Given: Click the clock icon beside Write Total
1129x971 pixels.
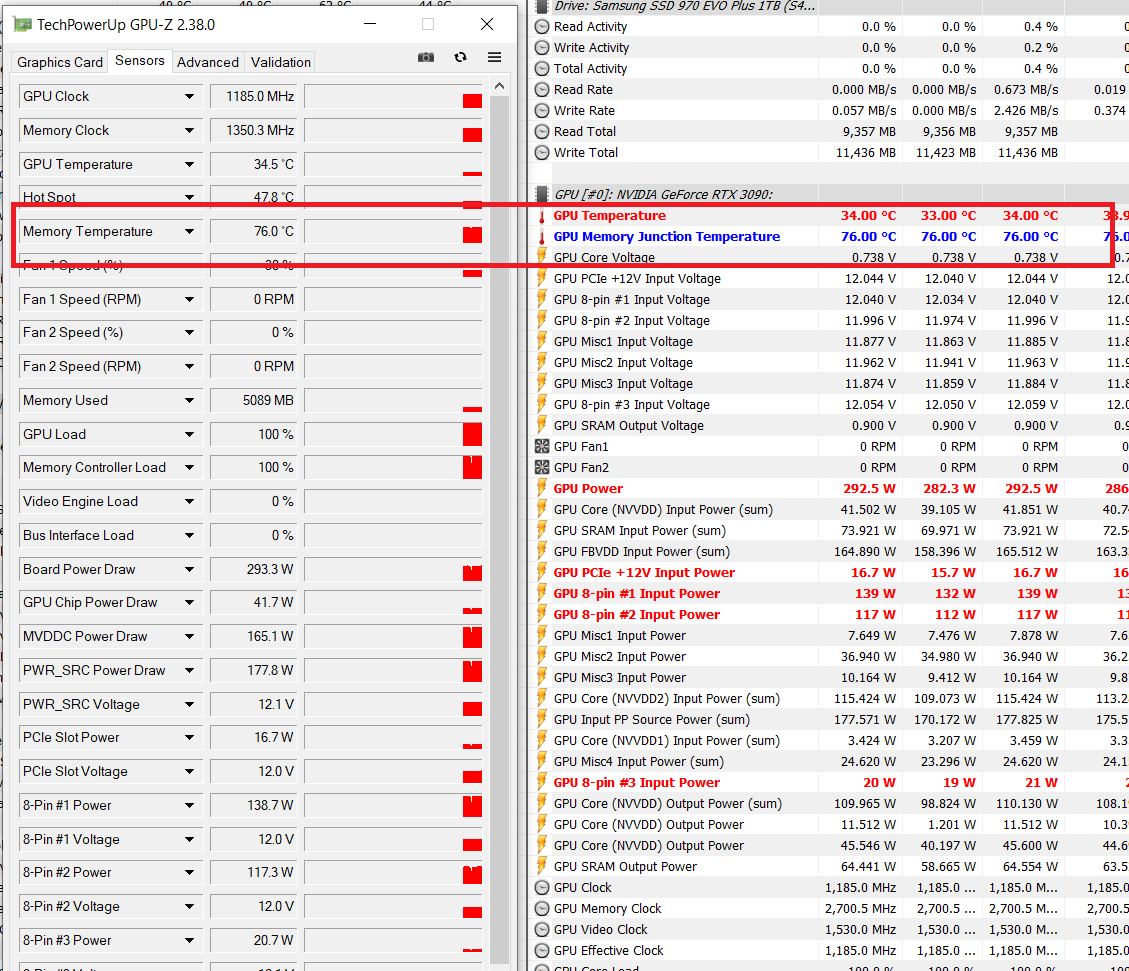Looking at the screenshot, I should (542, 153).
